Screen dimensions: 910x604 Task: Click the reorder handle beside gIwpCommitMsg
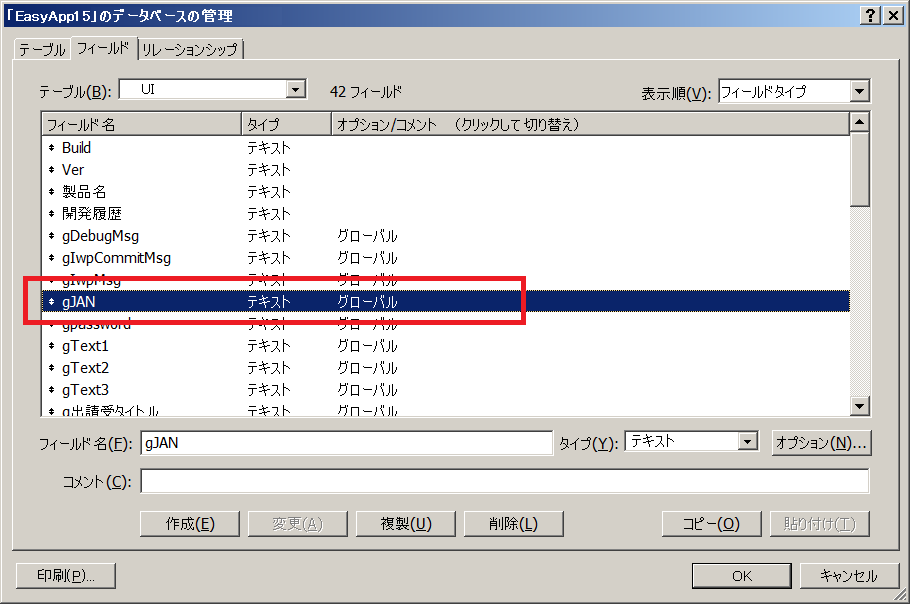[52, 258]
